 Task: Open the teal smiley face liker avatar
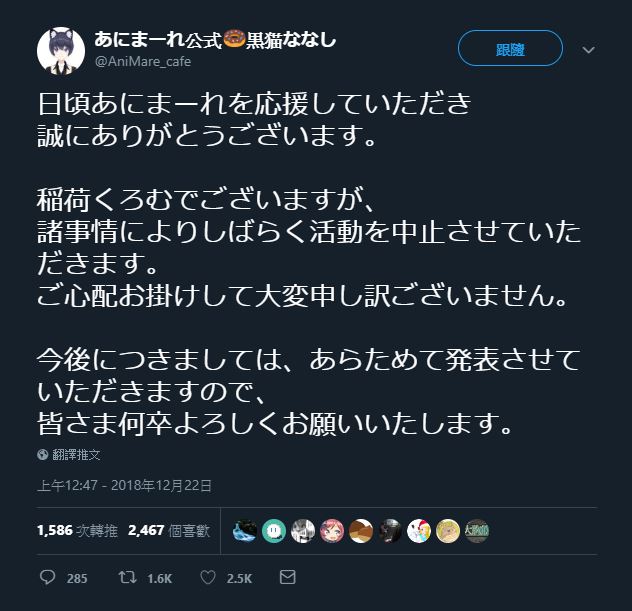pos(274,531)
